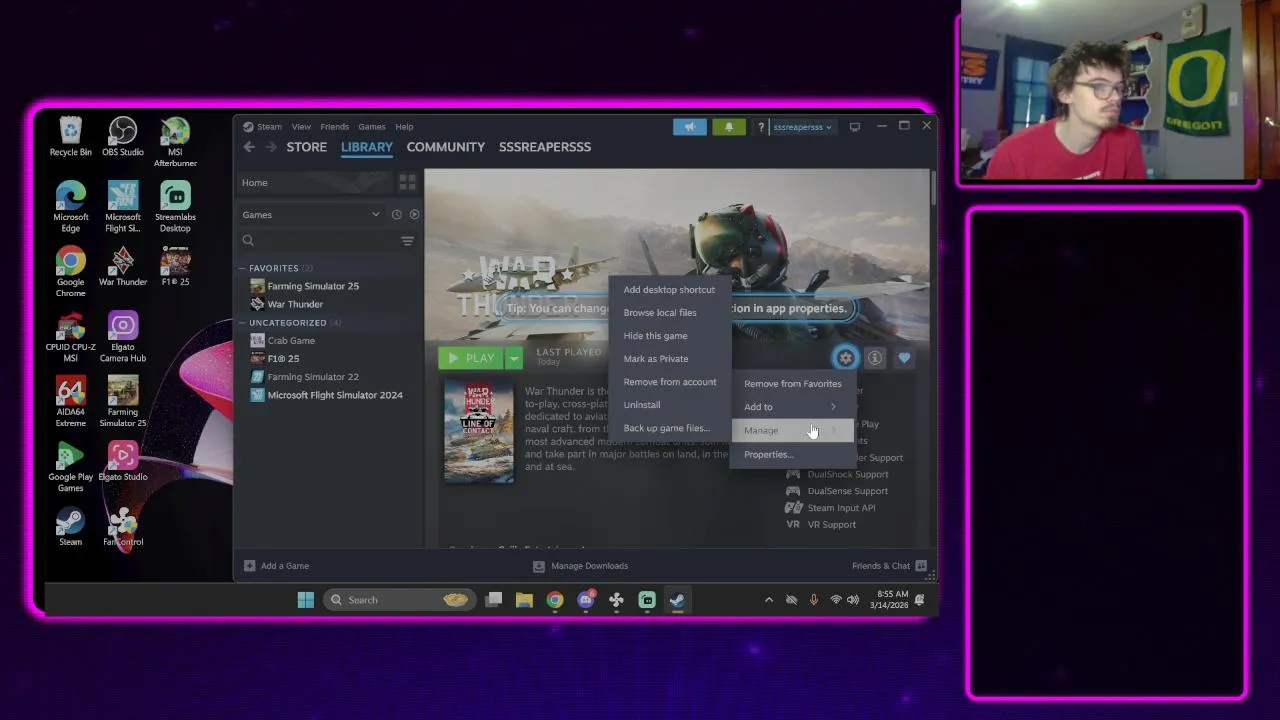Toggle ready-to-play filter in library sidebar
Viewport: 1280px width, 720px height.
point(414,214)
